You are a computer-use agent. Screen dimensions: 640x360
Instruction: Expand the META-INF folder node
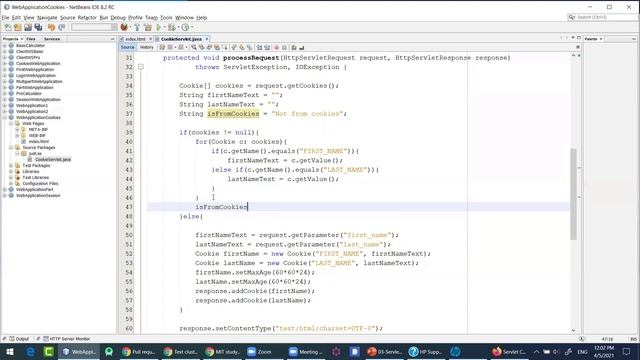[17, 129]
